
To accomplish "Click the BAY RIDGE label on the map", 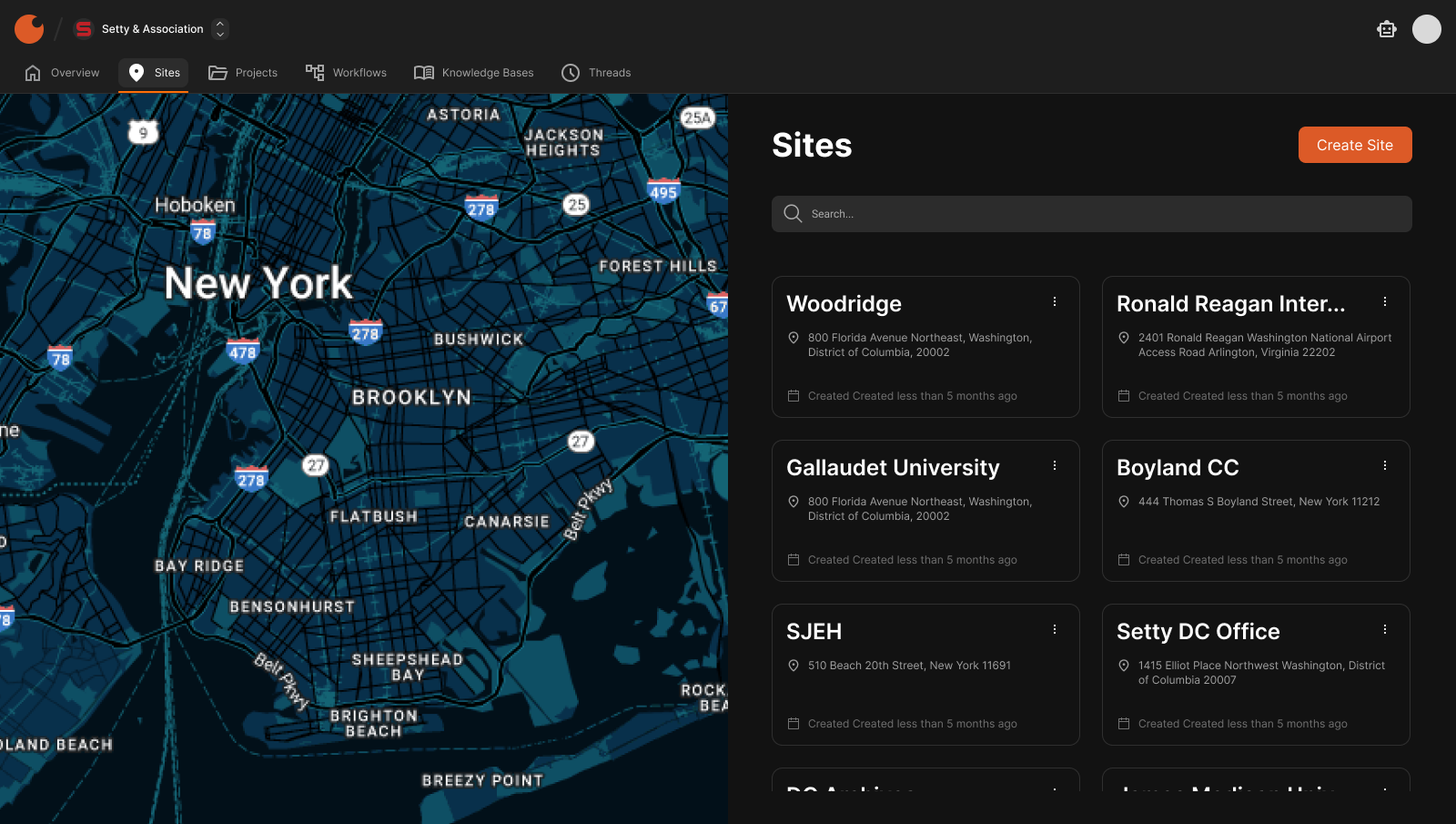I will pos(199,565).
